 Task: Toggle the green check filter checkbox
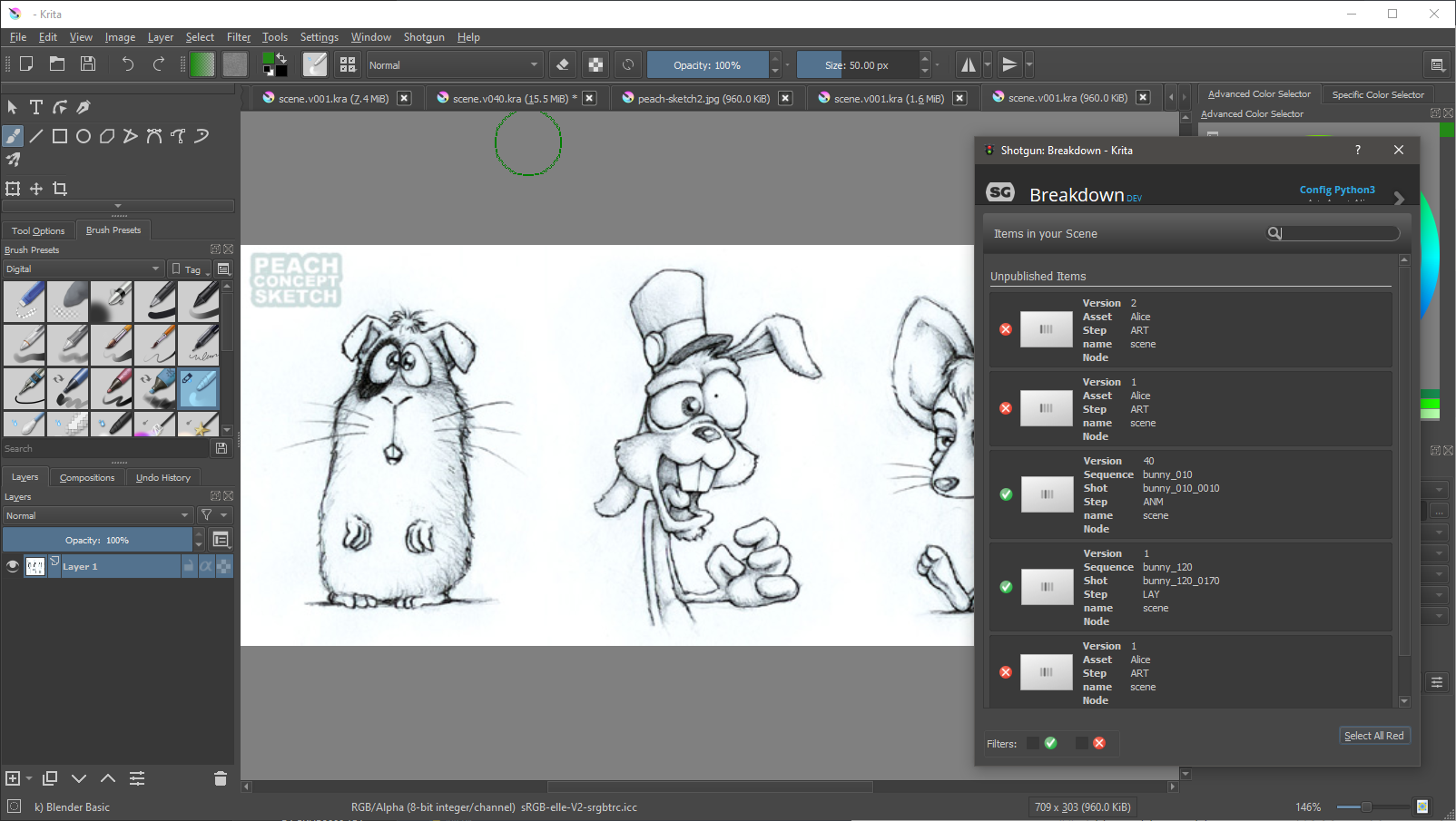pos(1033,743)
